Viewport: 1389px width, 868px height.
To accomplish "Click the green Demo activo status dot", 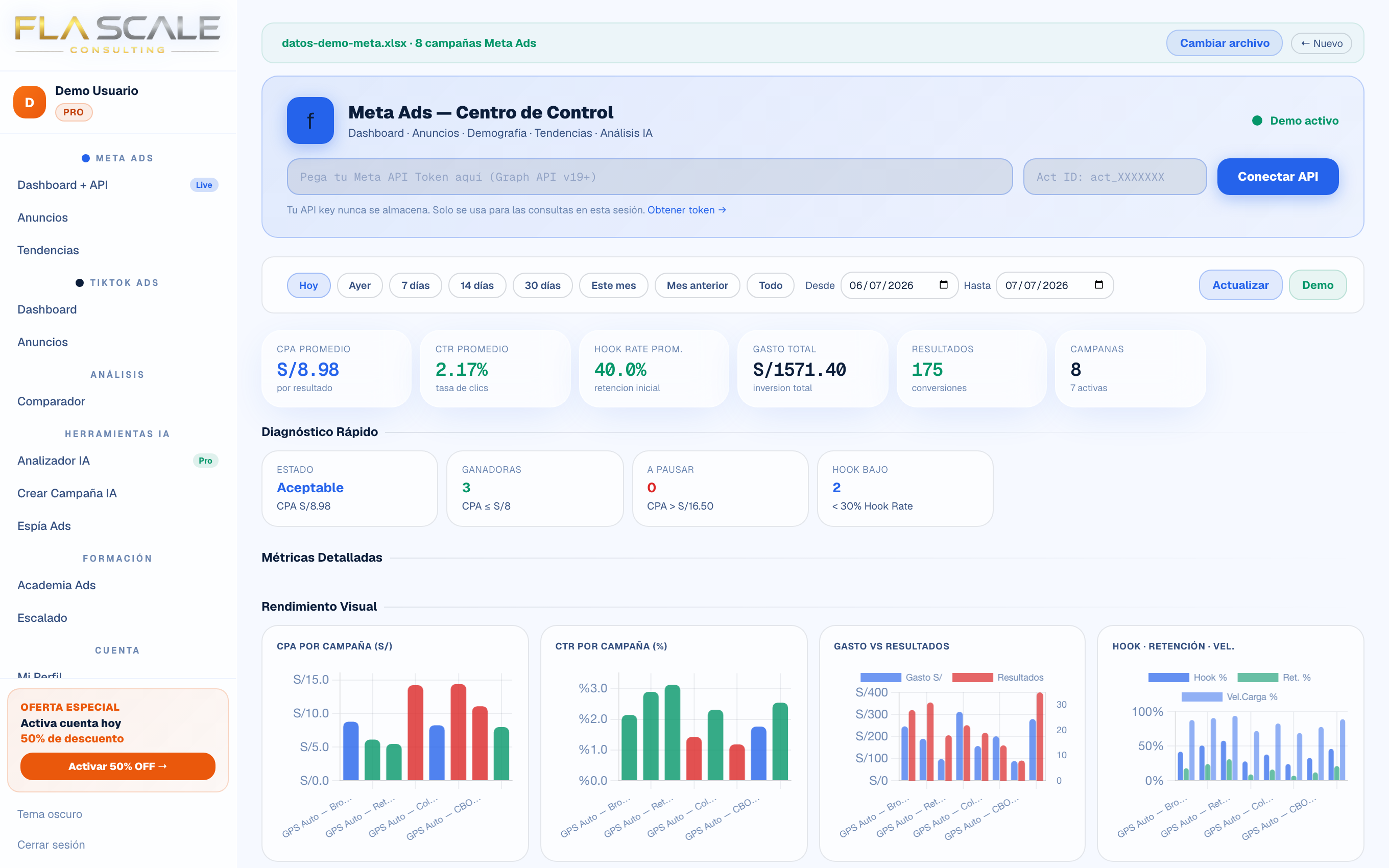I will (1257, 120).
